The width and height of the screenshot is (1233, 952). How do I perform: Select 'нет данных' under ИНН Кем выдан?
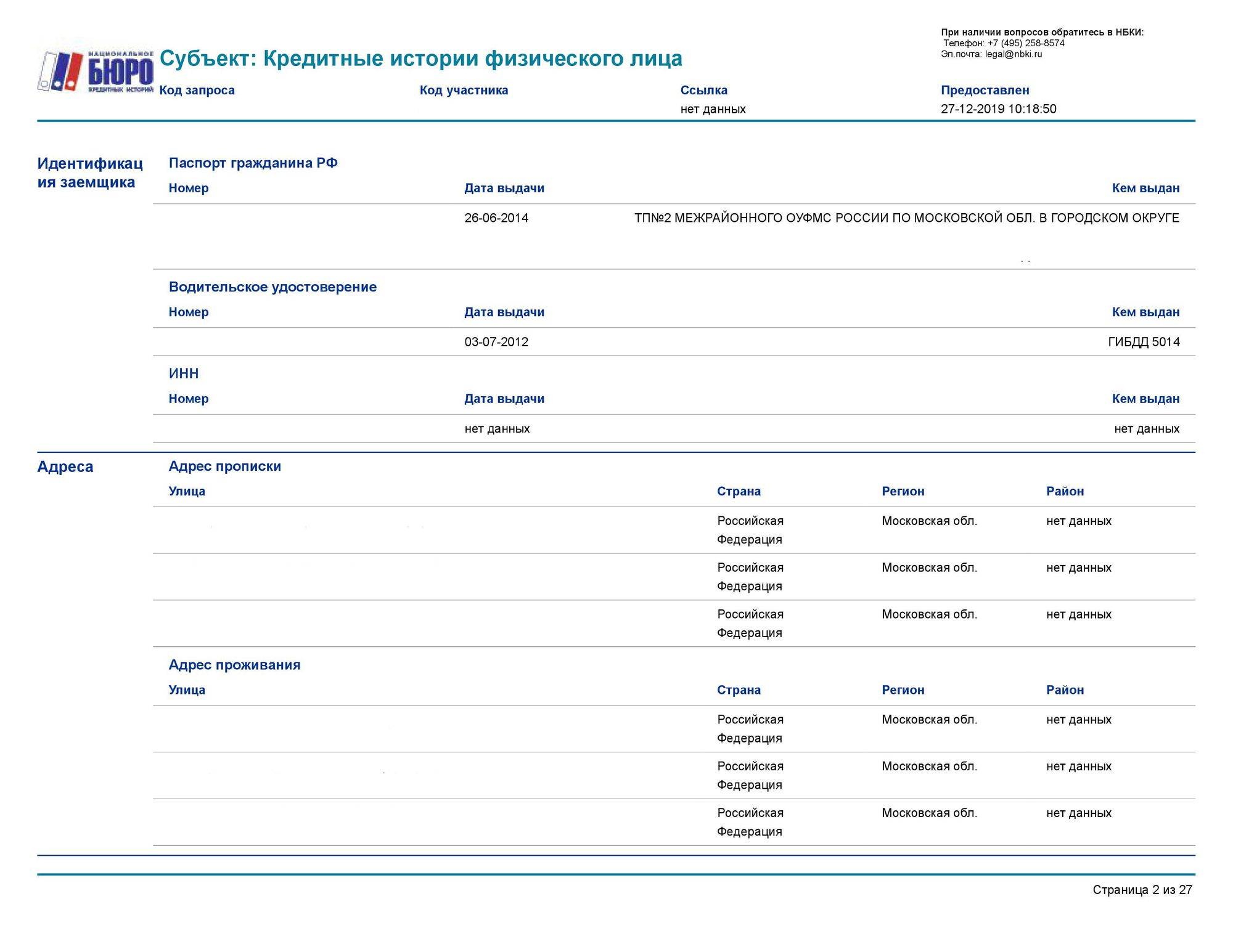1147,429
